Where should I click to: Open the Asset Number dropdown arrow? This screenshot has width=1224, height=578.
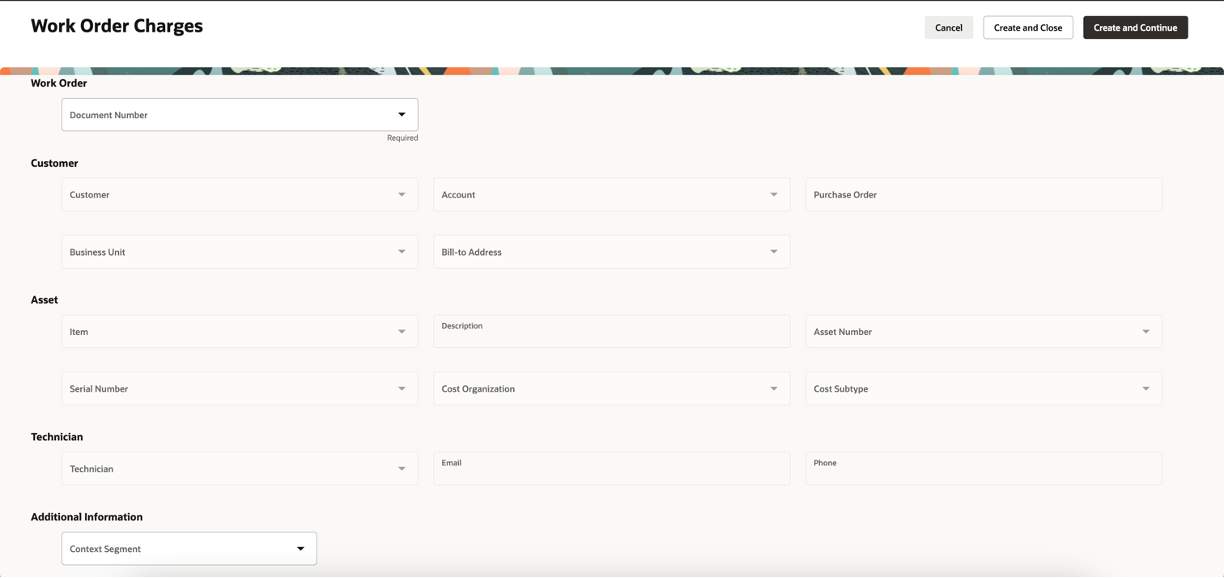click(x=1146, y=332)
